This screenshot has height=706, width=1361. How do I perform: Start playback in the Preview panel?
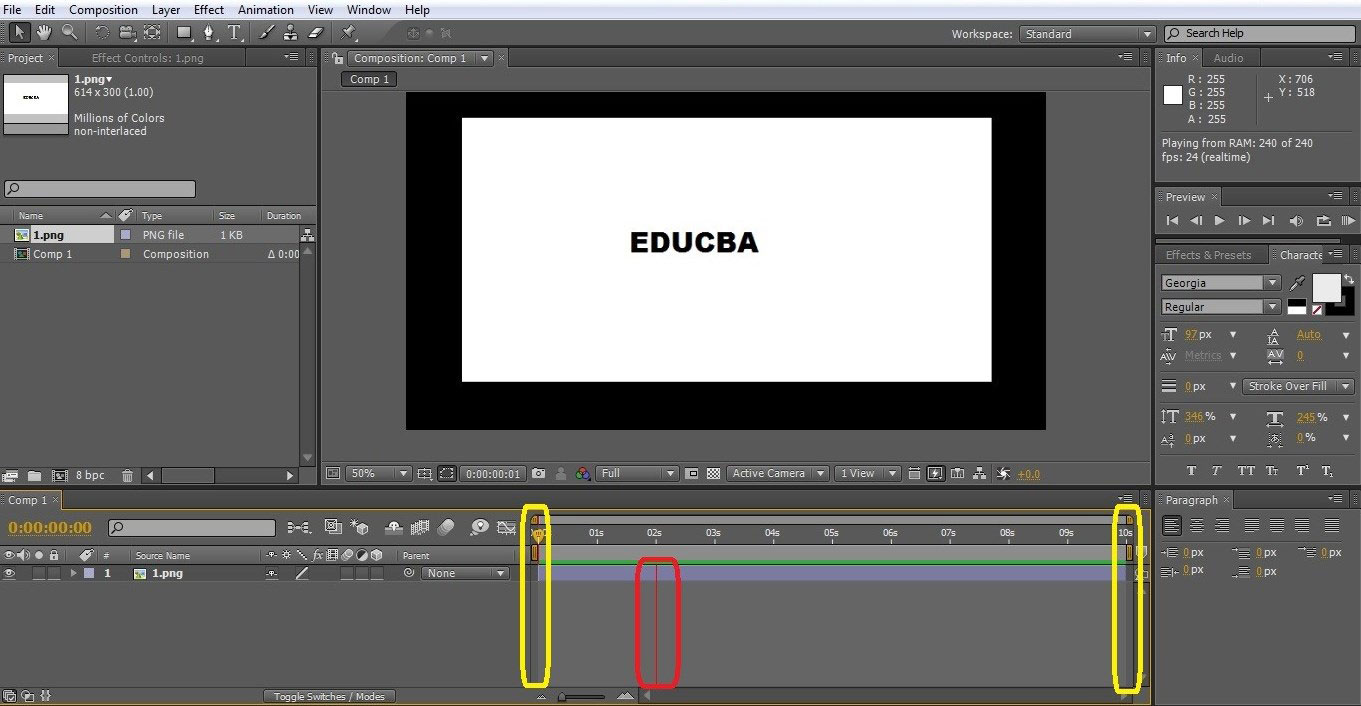point(1219,221)
